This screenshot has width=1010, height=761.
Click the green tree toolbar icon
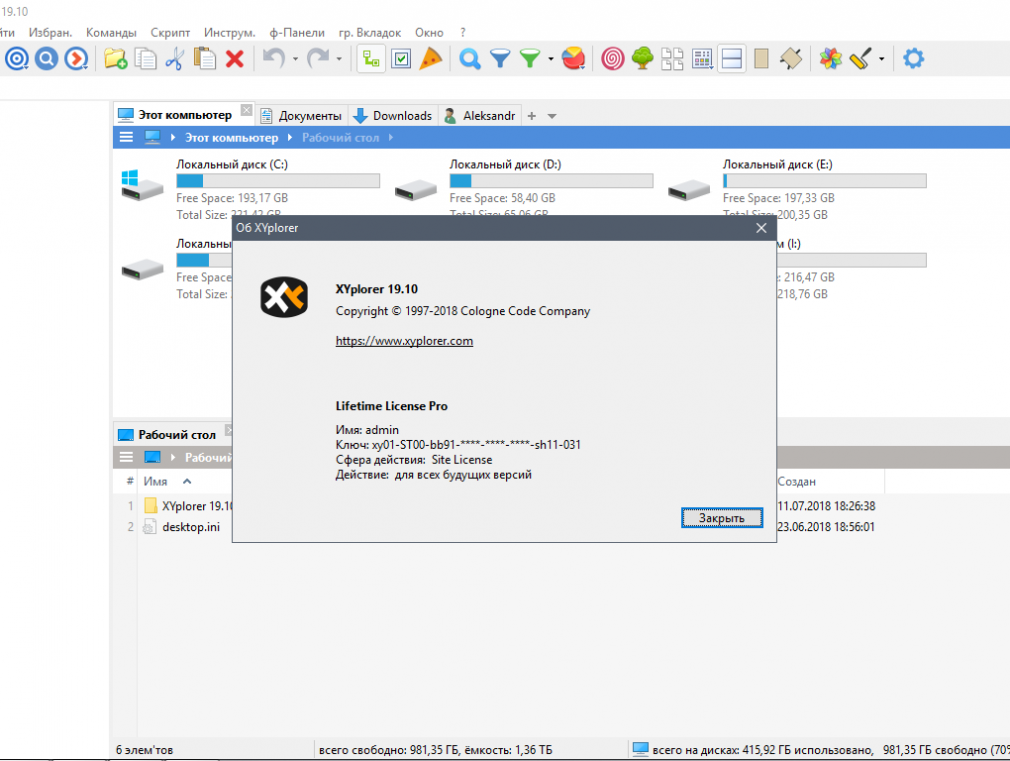click(642, 59)
